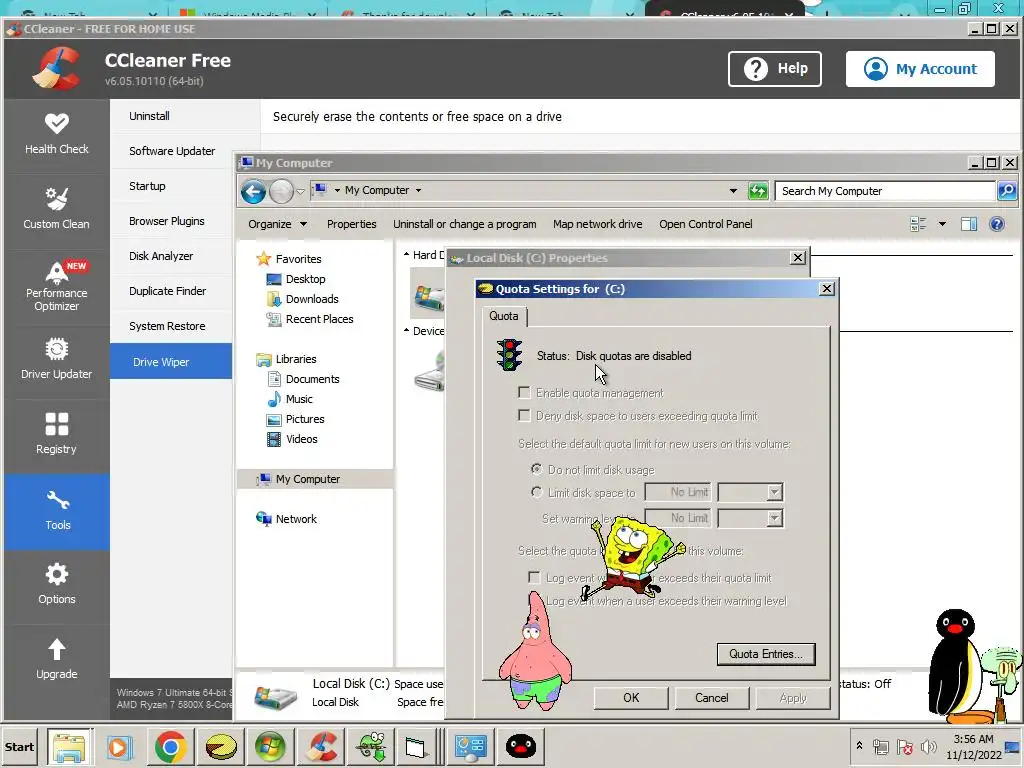The width and height of the screenshot is (1024, 768).
Task: Select Disk Analyzer tool
Action: pyautogui.click(x=161, y=256)
